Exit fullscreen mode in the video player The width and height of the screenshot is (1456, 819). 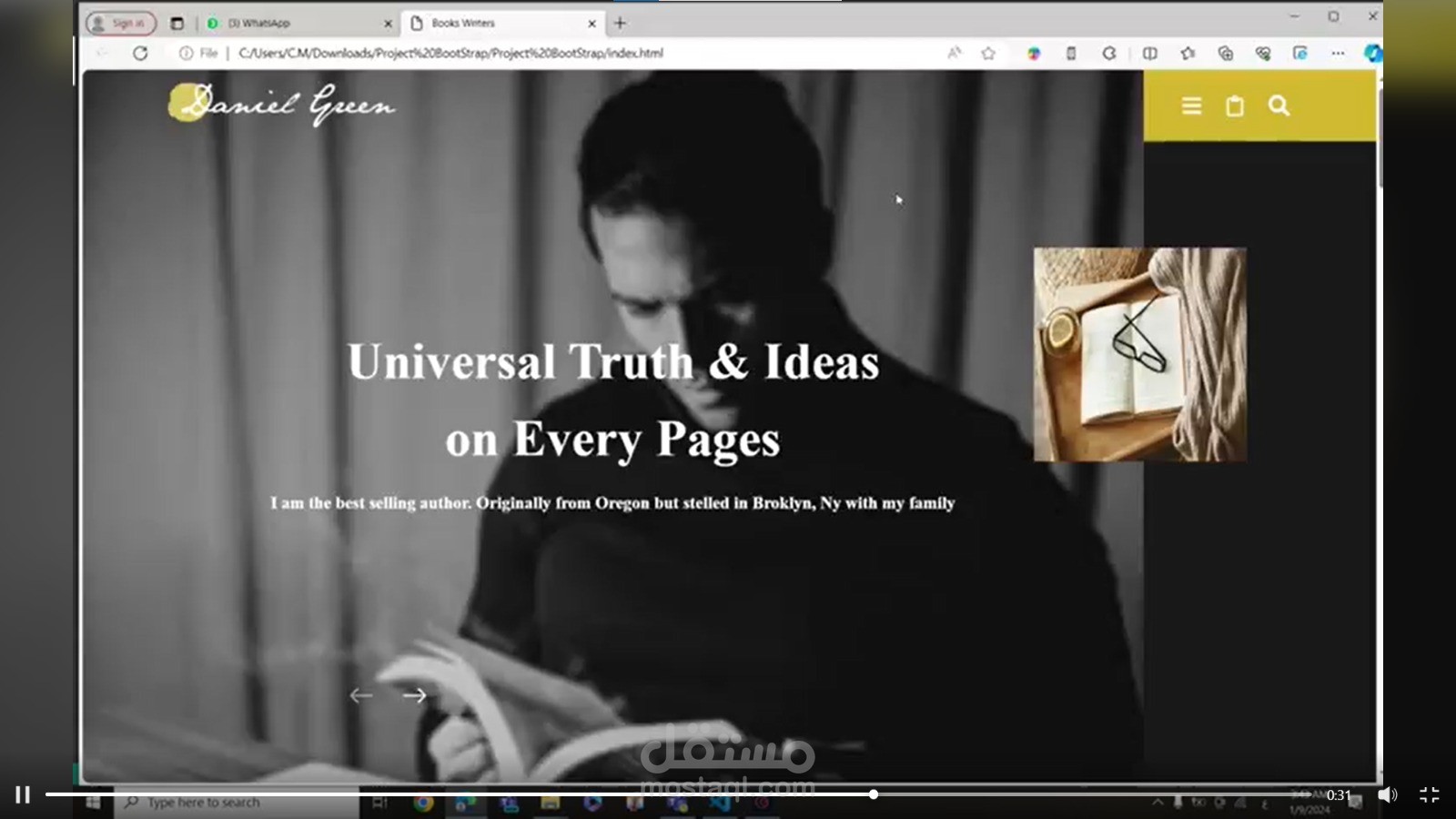[1430, 794]
